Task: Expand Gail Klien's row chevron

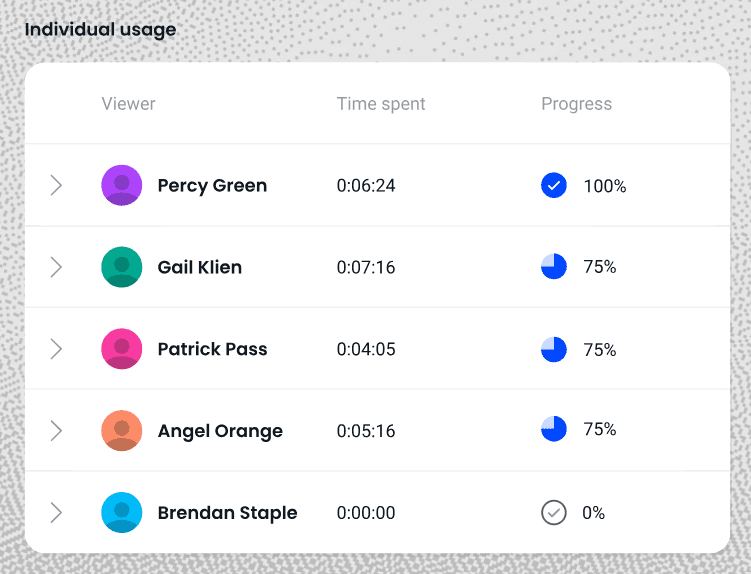Action: (56, 267)
